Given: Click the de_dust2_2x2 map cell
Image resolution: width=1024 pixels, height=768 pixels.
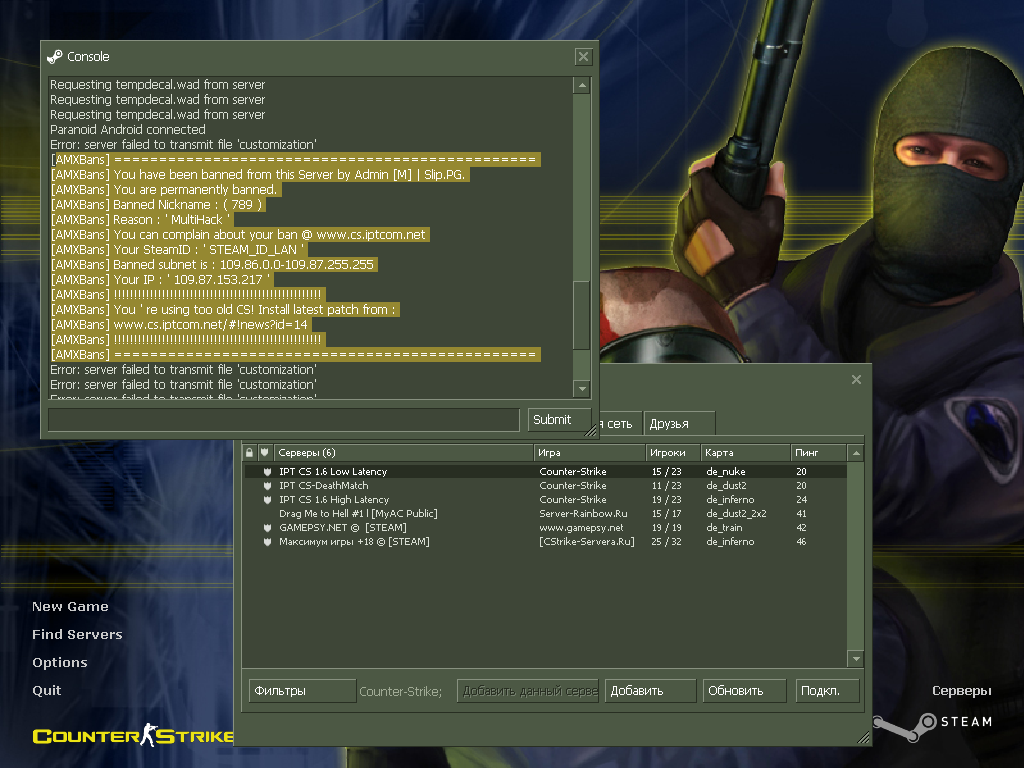Looking at the screenshot, I should pos(736,514).
